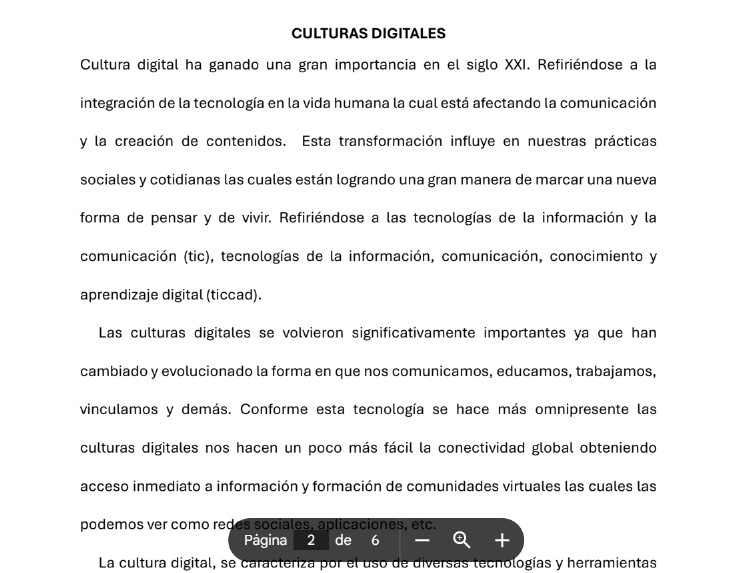This screenshot has height=573, width=743.
Task: Click the word 'podemos' in last paragraph line
Action: (x=111, y=525)
